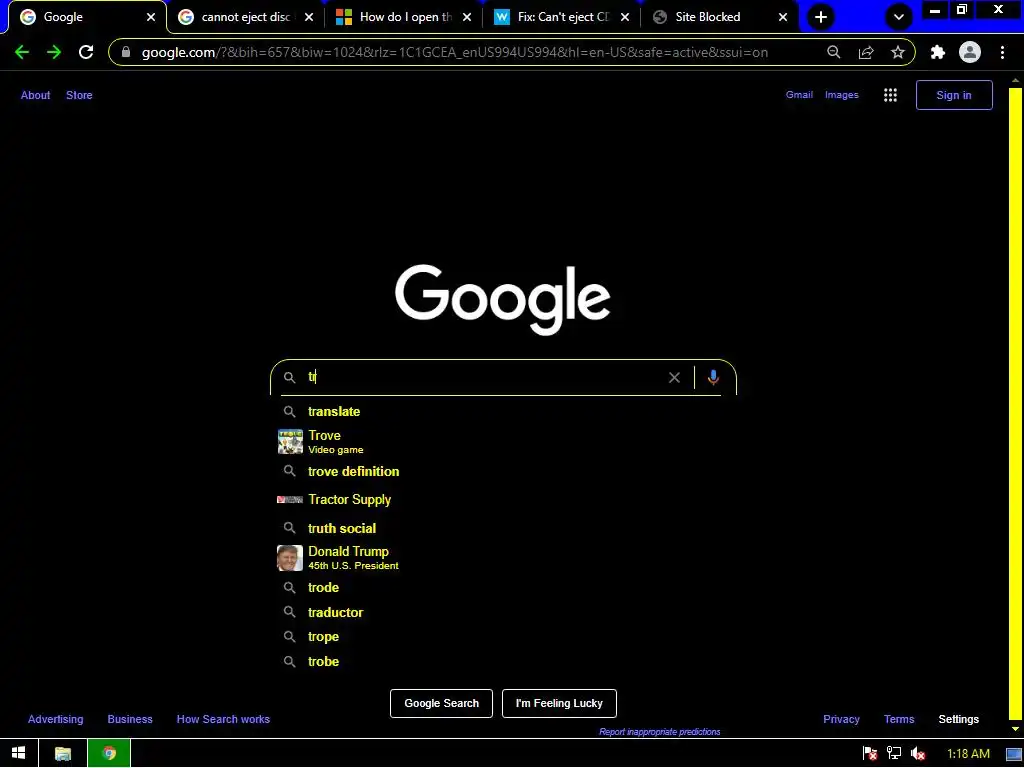Viewport: 1024px width, 768px height.
Task: Open the Privacy footer link
Action: coord(841,719)
